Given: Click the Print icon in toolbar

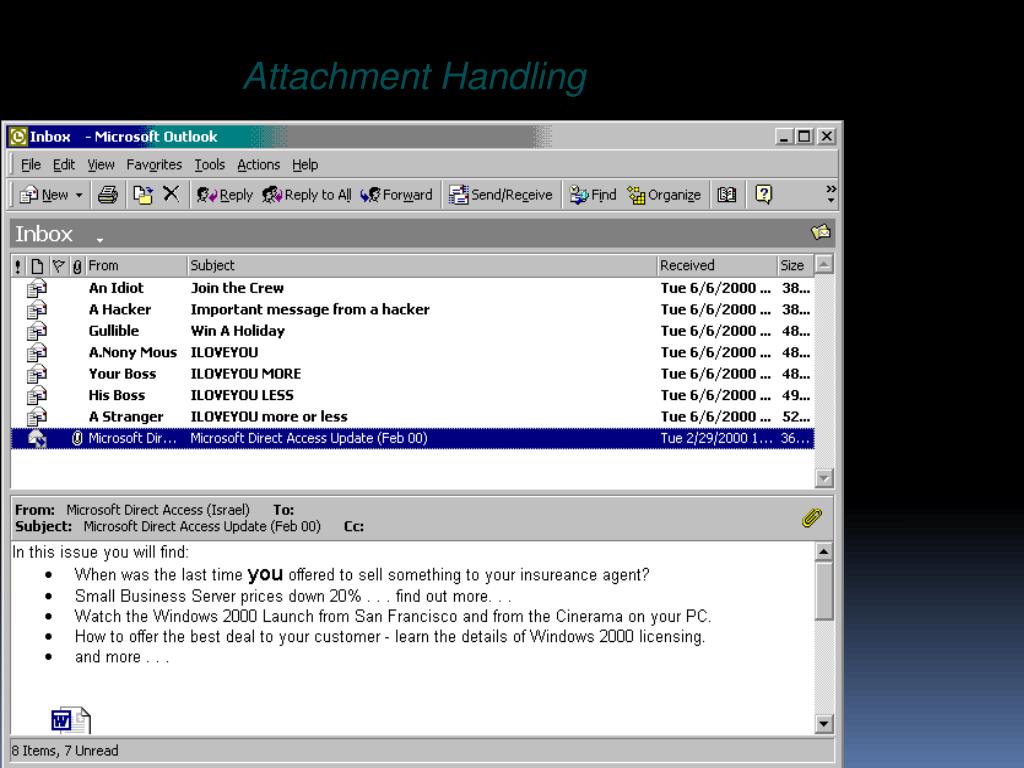Looking at the screenshot, I should point(108,195).
